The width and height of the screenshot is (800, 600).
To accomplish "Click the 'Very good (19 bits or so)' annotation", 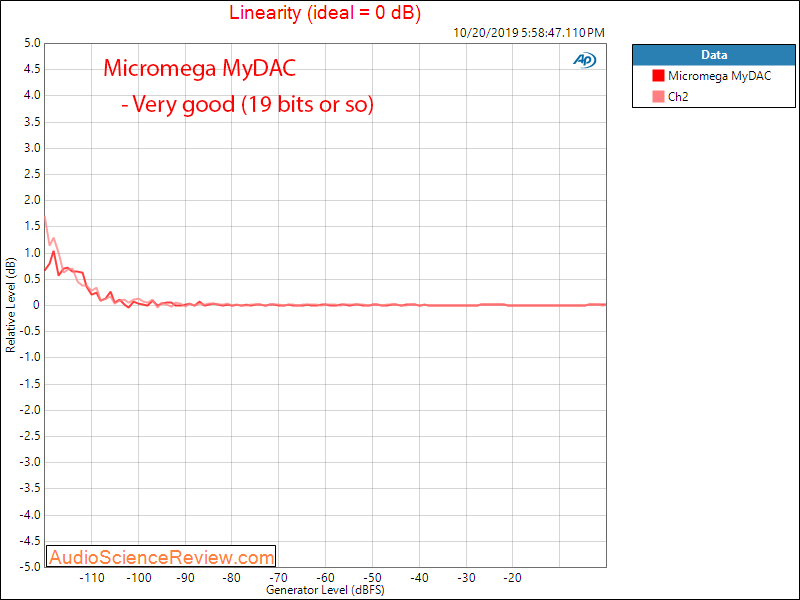I will point(247,104).
